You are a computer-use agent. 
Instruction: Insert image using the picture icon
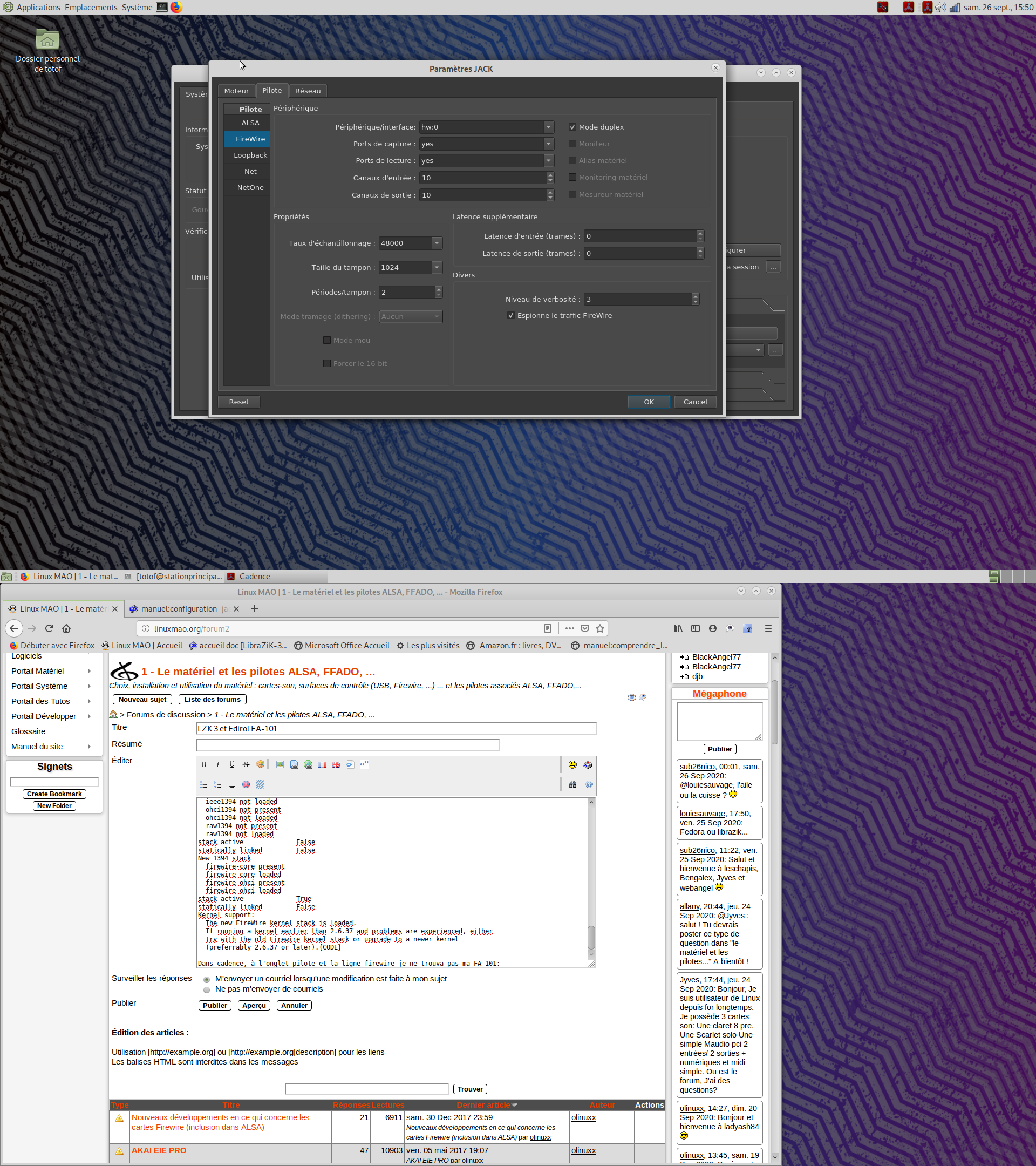coord(280,764)
